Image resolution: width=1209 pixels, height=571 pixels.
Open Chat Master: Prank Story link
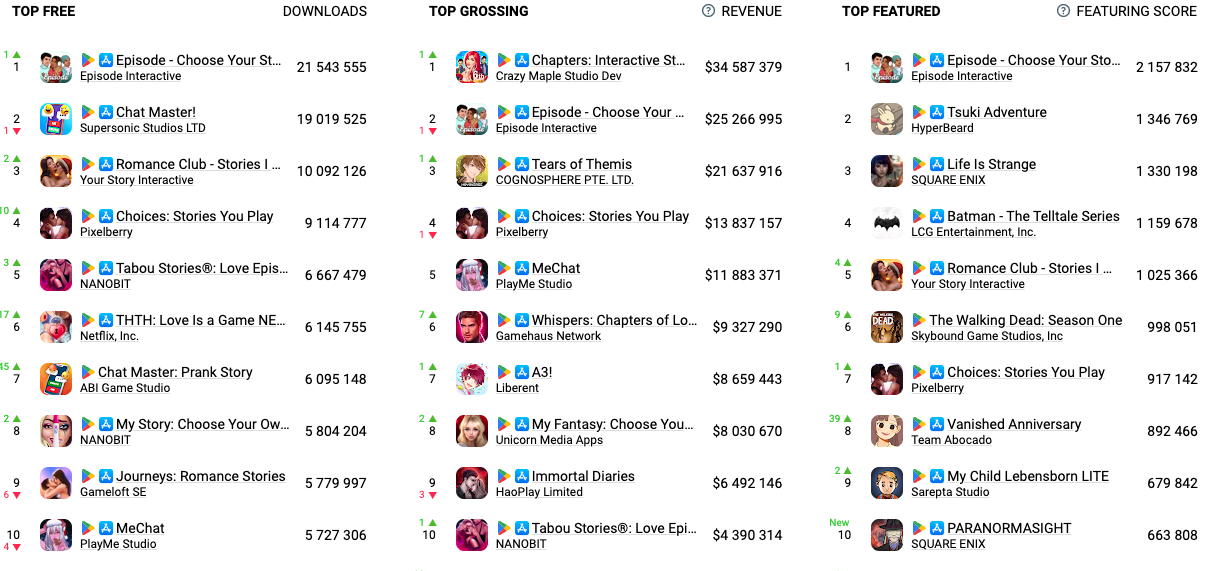175,372
